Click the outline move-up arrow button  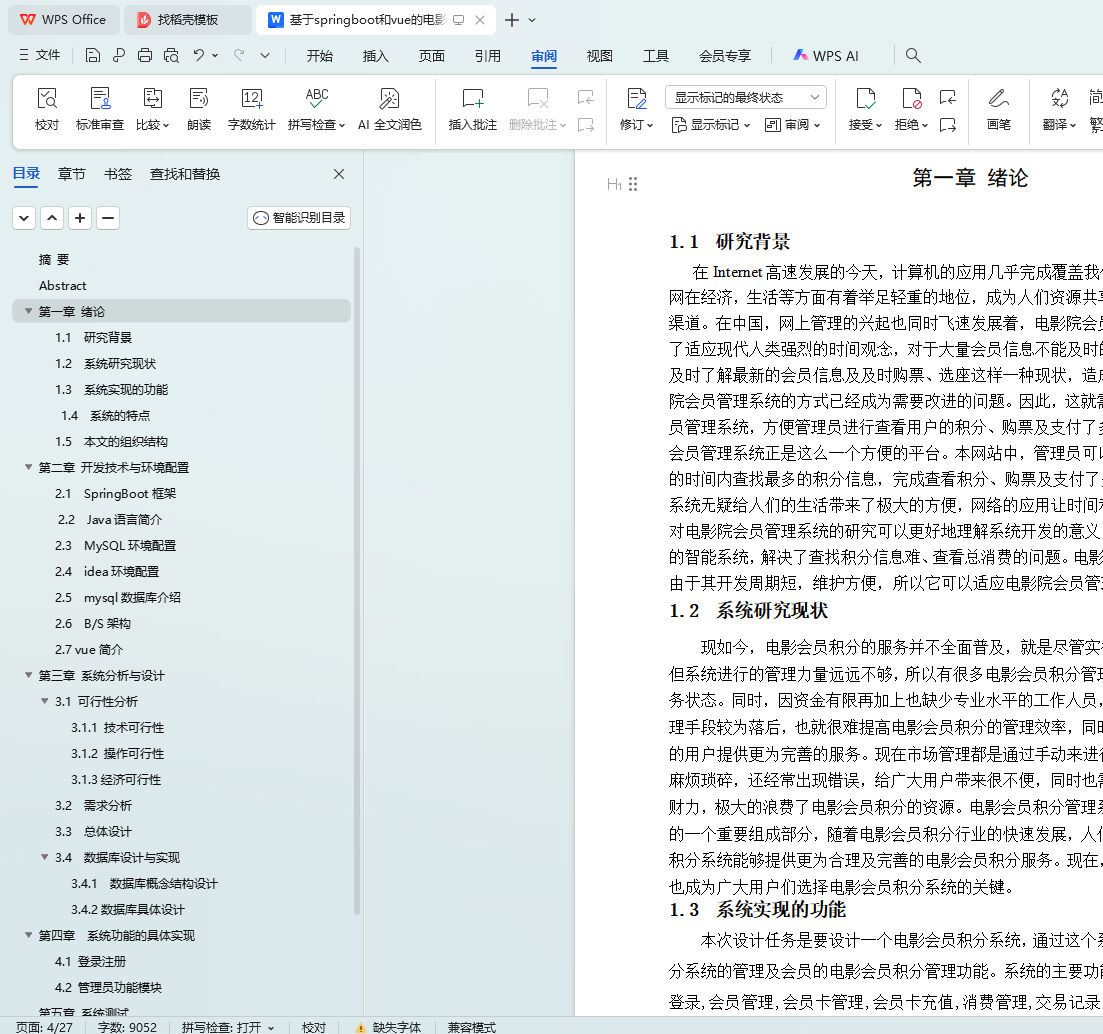click(52, 218)
